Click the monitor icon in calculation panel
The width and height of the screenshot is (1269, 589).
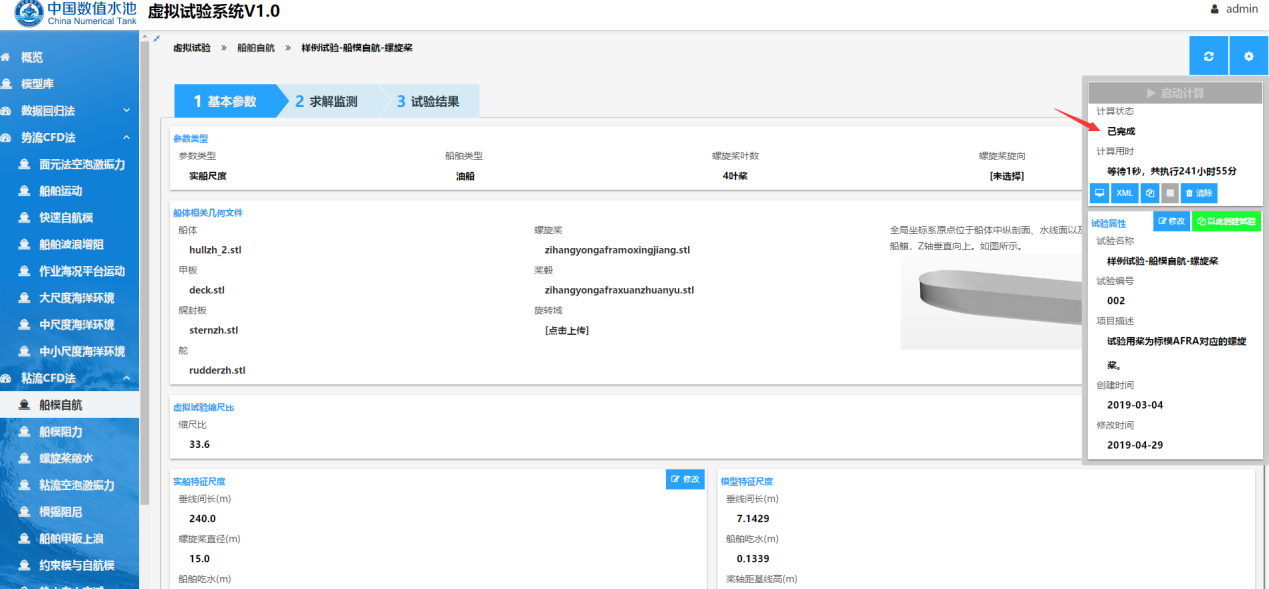(x=1099, y=193)
